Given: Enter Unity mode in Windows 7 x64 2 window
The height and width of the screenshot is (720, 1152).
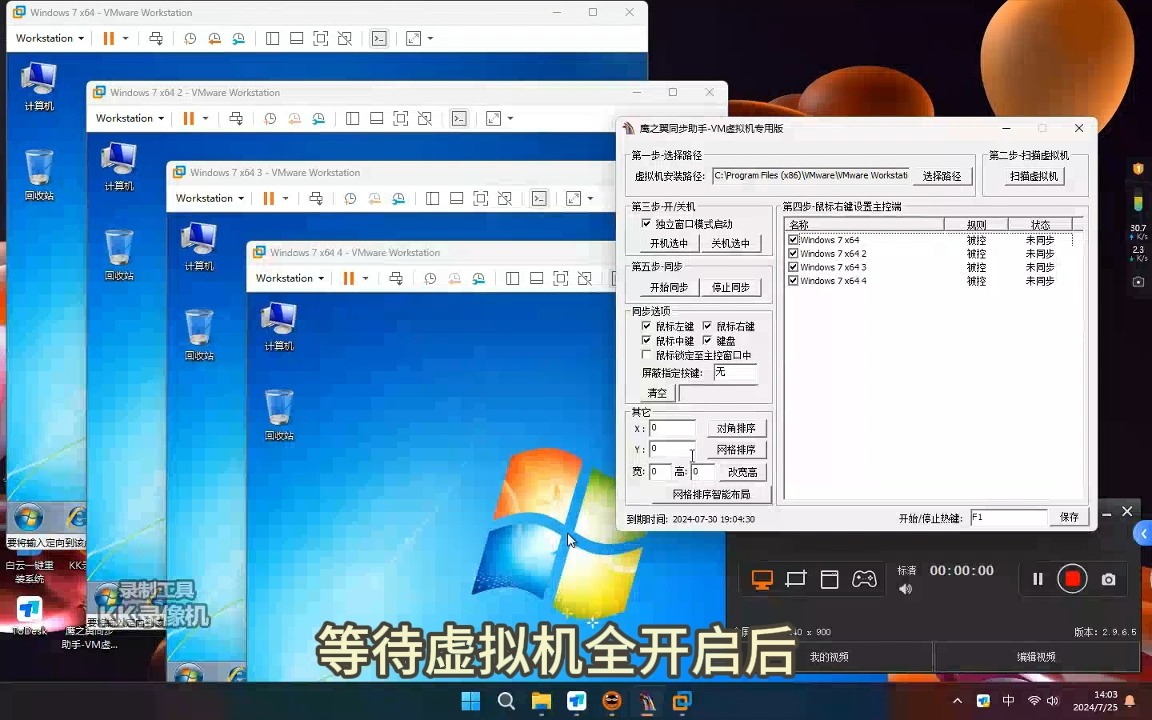Looking at the screenshot, I should pos(425,118).
